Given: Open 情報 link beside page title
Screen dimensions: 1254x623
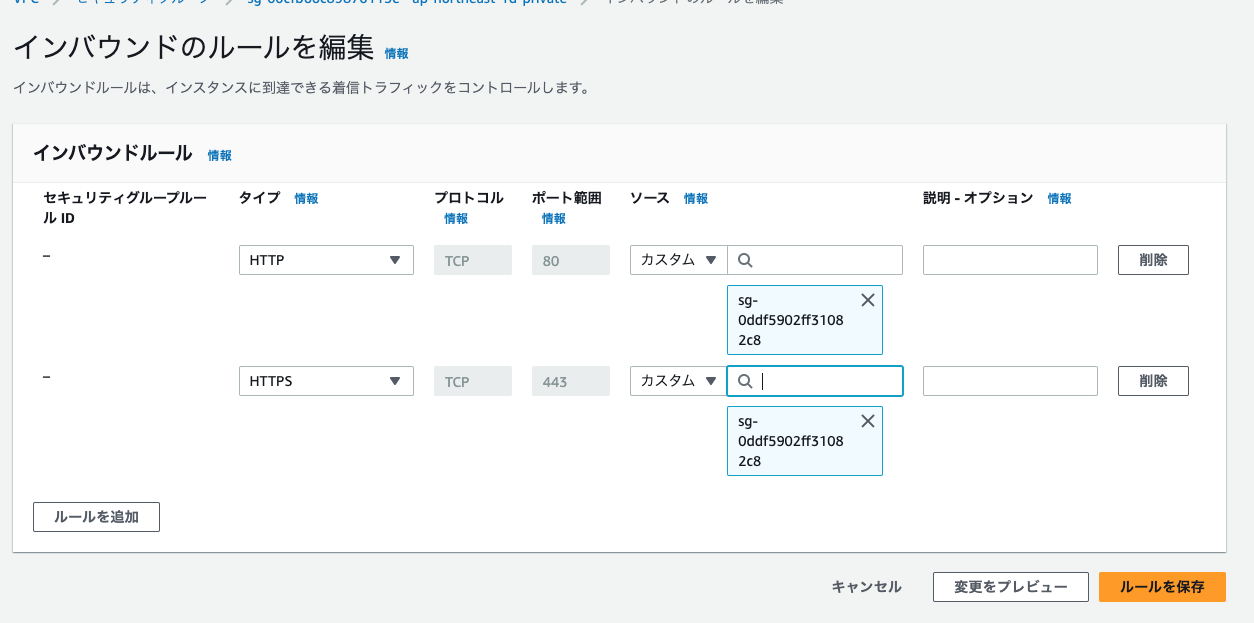Looking at the screenshot, I should tap(396, 54).
